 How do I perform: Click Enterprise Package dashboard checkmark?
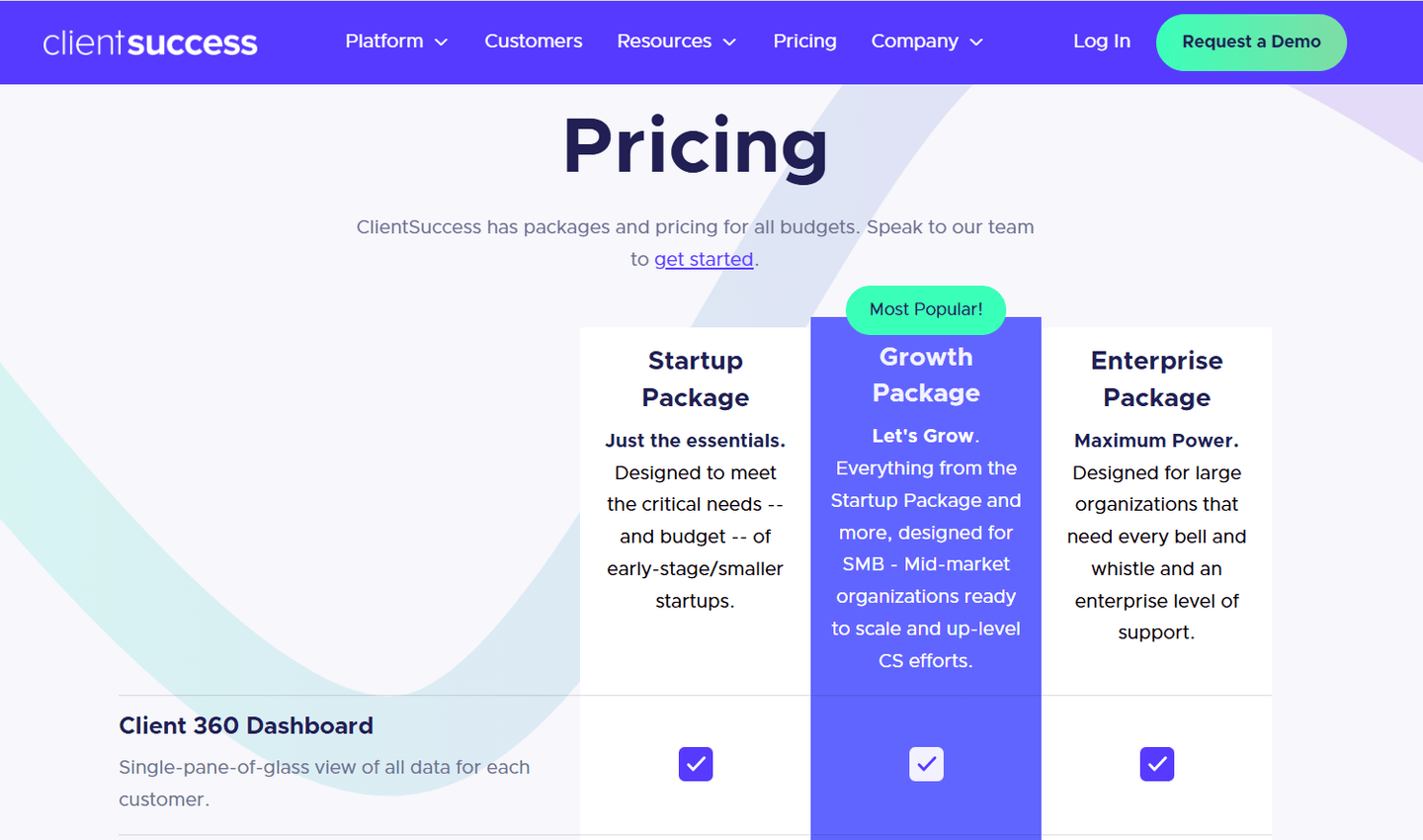pos(1157,764)
